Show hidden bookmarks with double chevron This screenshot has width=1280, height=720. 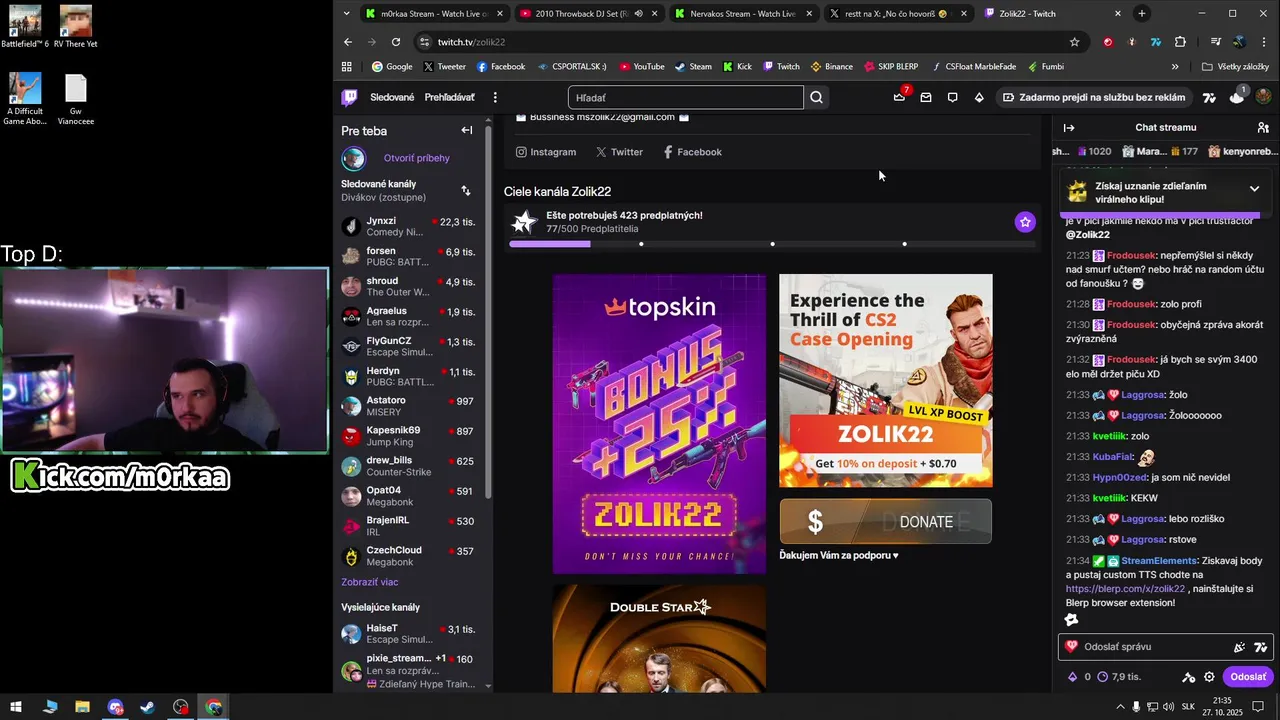coord(1175,67)
